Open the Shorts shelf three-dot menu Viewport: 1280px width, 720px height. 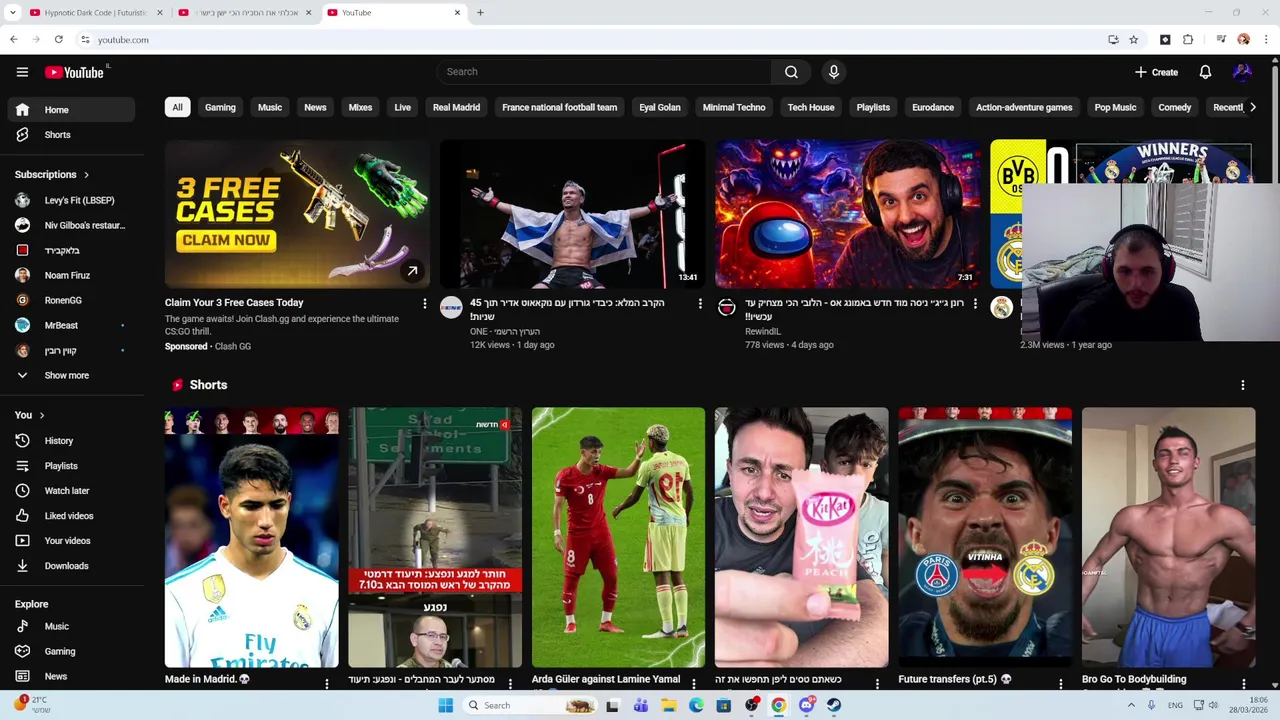[1243, 385]
